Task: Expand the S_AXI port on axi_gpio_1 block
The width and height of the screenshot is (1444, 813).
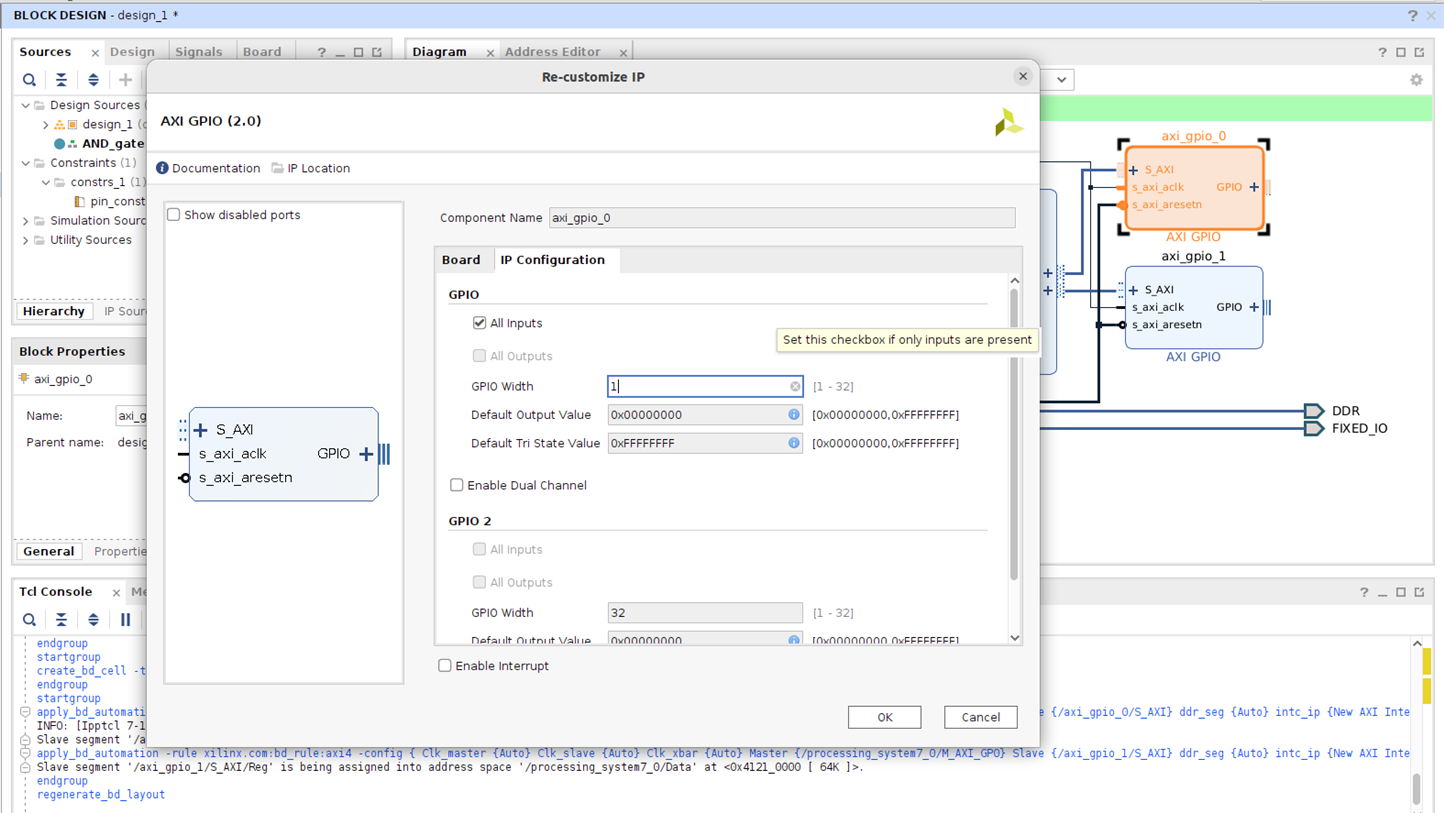Action: click(1133, 290)
